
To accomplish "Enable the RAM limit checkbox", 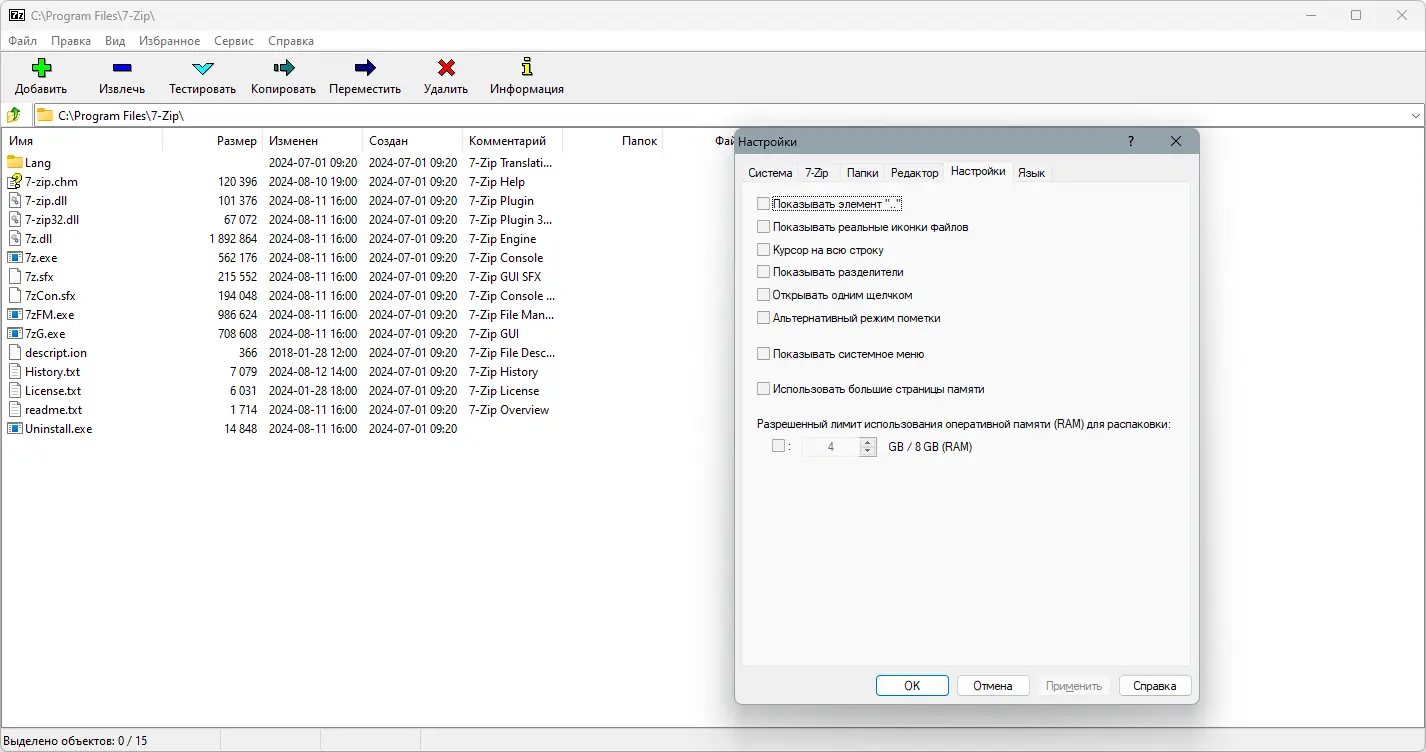I will click(778, 447).
